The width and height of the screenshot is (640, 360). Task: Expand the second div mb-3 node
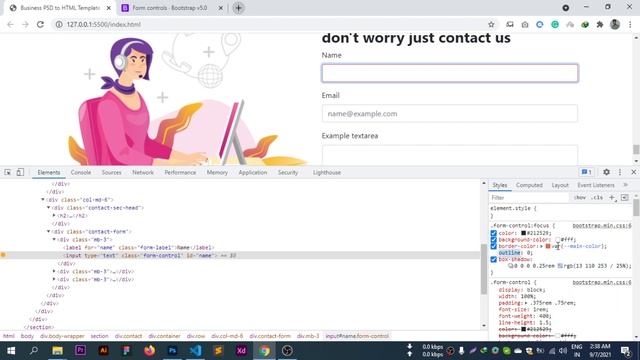(x=54, y=271)
